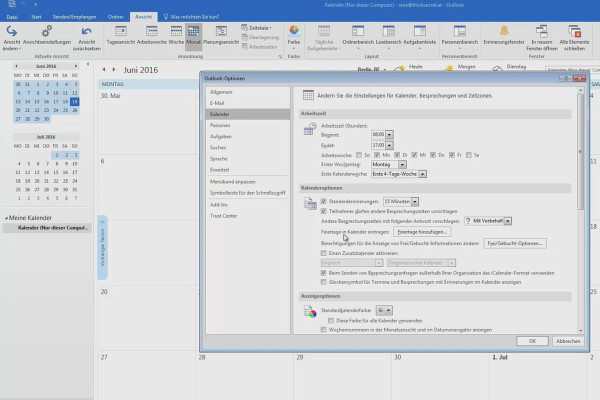Screen dimensions: 600x400
Task: Click Vorherige Termine side tab
Action: click(x=102, y=247)
